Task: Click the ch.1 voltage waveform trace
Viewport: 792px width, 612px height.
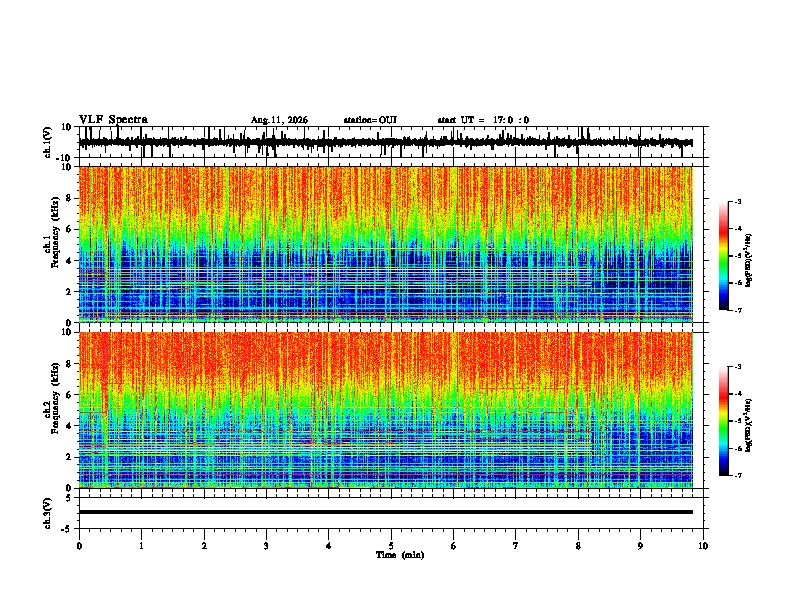Action: (x=385, y=142)
